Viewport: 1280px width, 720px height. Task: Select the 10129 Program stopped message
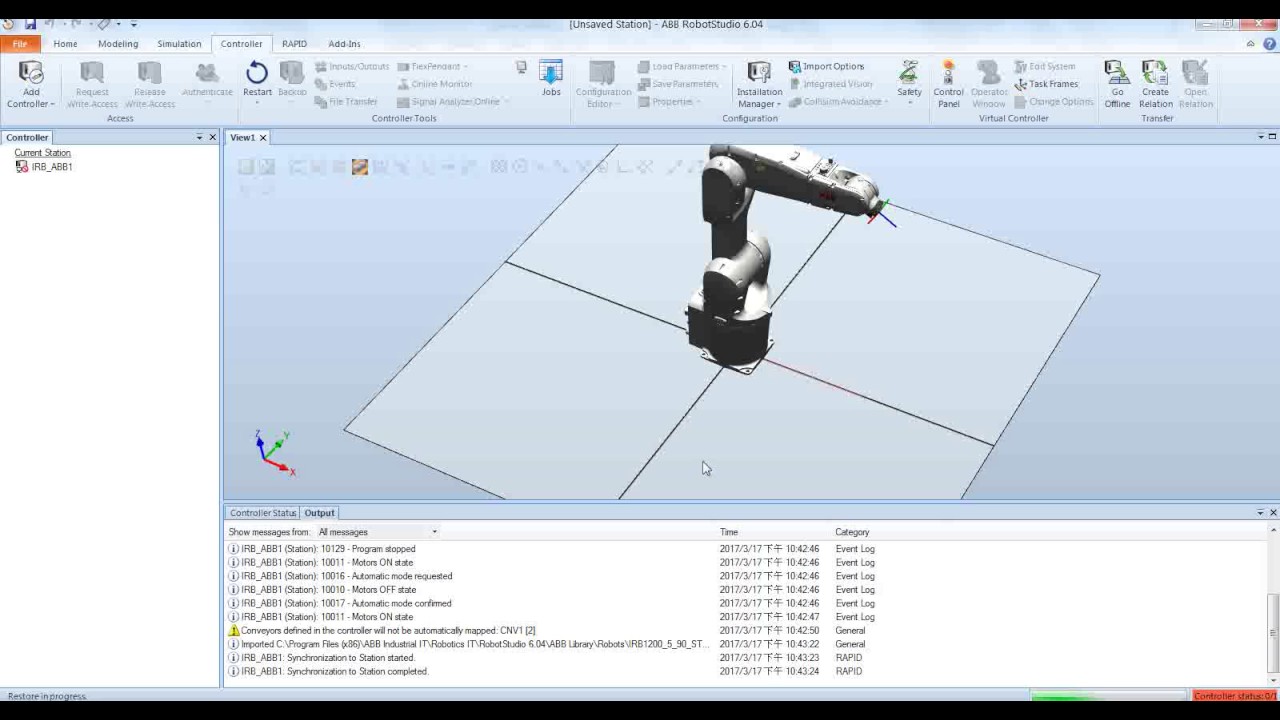(745, 549)
